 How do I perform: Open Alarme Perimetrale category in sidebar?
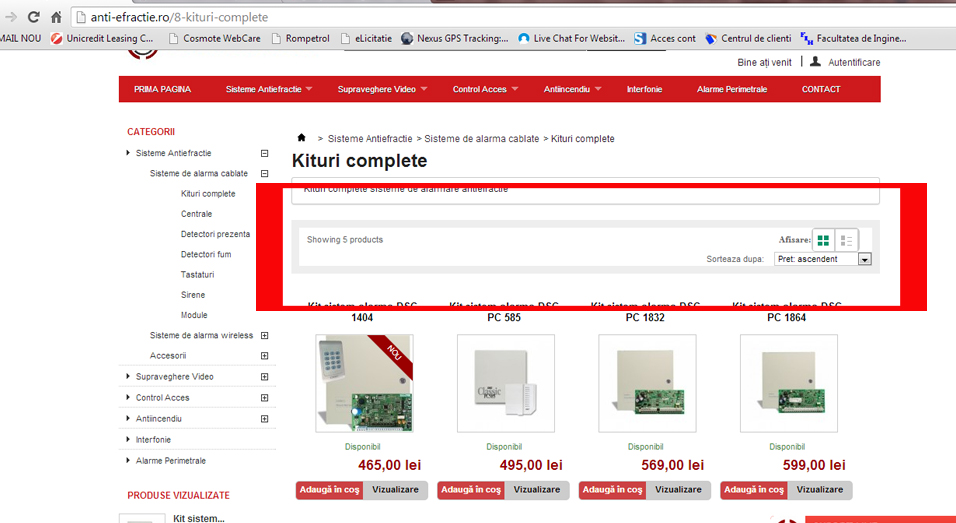click(x=171, y=461)
